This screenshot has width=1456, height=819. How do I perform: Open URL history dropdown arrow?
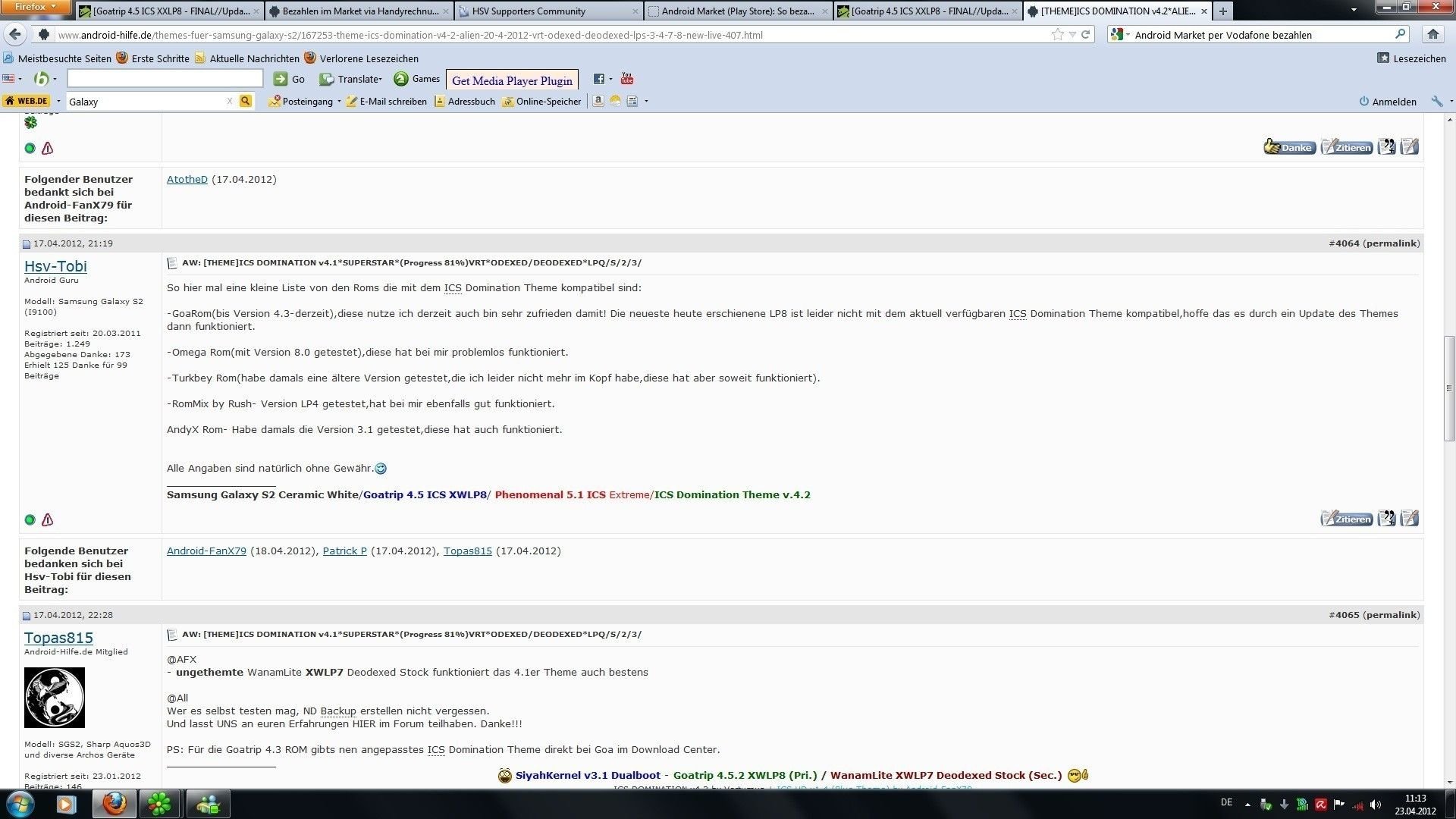point(1072,35)
